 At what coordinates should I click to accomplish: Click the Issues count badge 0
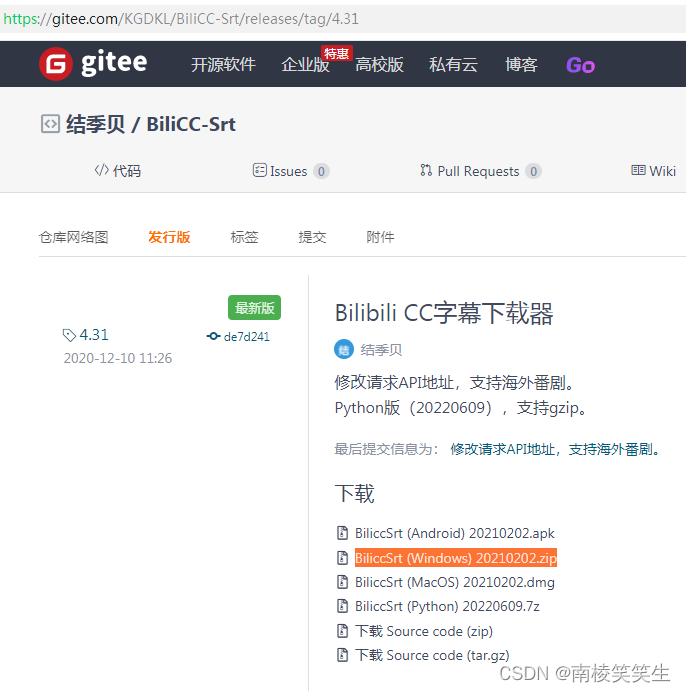[x=321, y=171]
